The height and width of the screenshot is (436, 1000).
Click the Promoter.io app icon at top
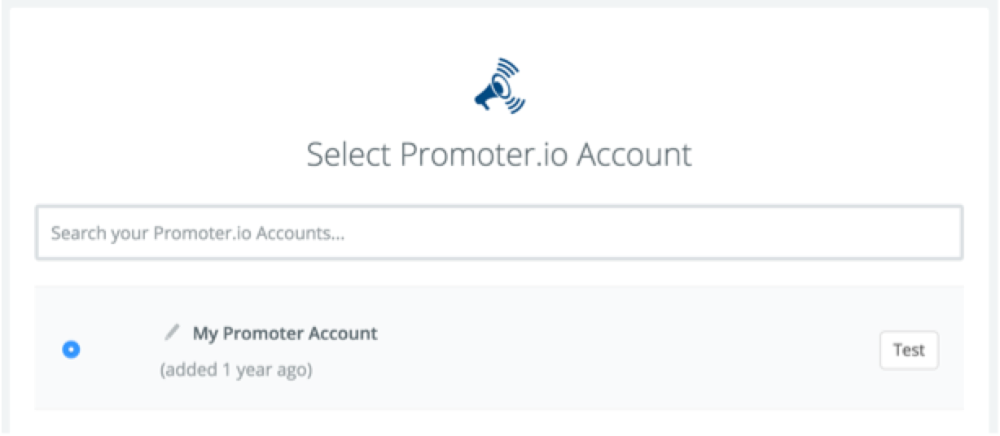point(499,89)
